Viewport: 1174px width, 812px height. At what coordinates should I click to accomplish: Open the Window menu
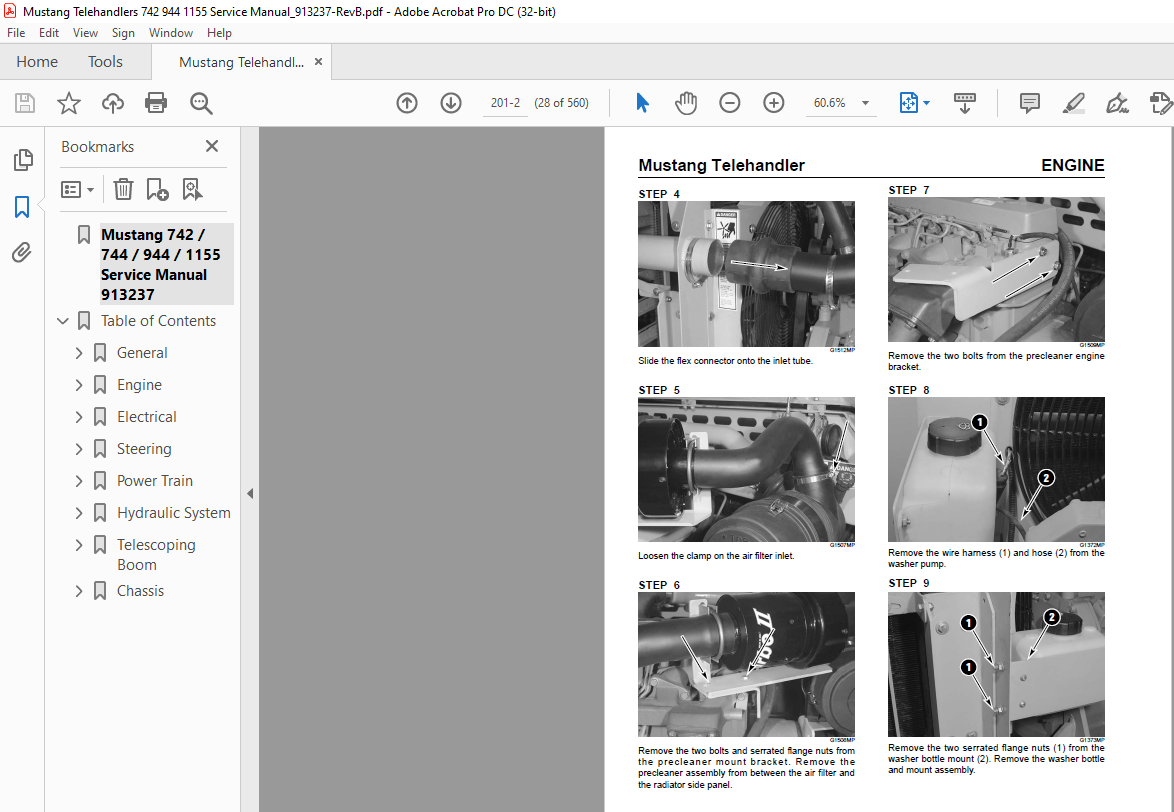pos(171,33)
